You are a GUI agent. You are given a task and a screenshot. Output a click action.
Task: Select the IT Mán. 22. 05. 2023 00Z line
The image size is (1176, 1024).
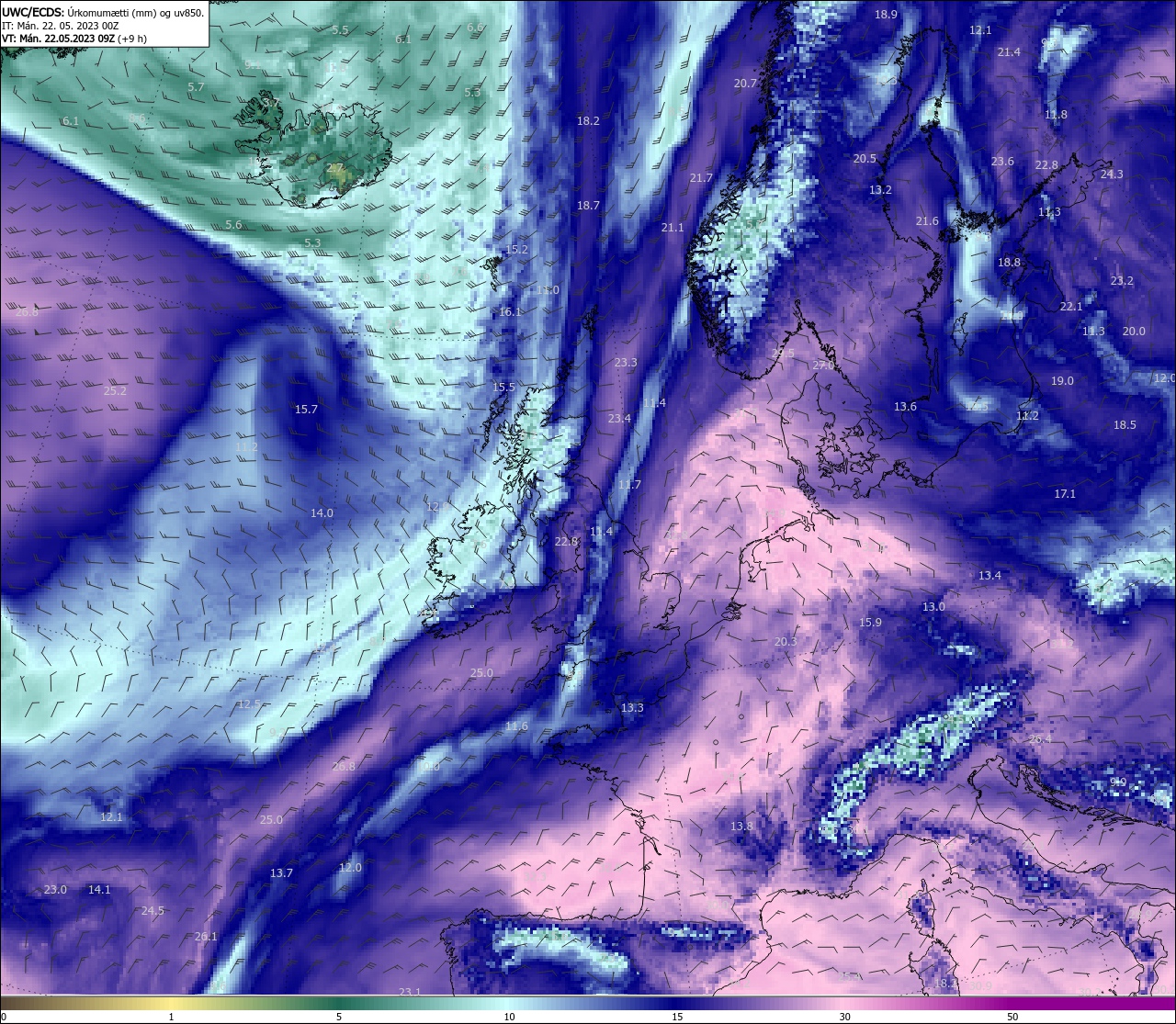click(61, 26)
